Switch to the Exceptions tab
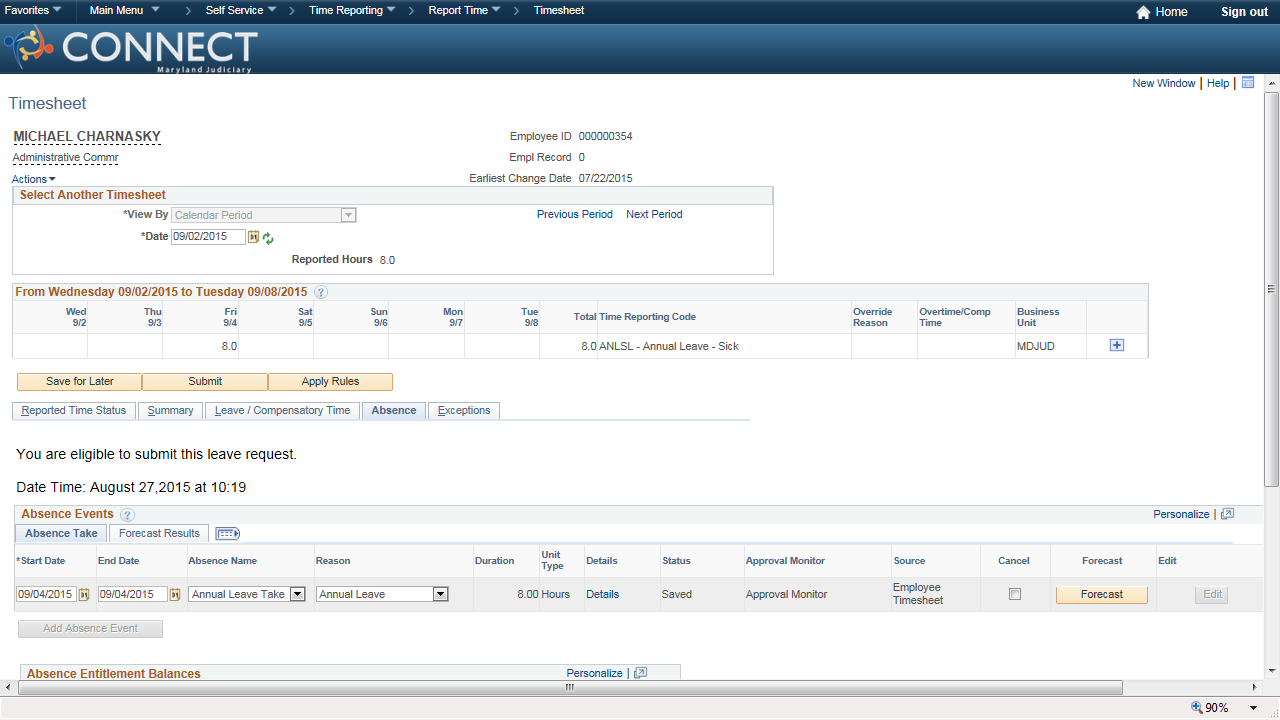 click(464, 411)
